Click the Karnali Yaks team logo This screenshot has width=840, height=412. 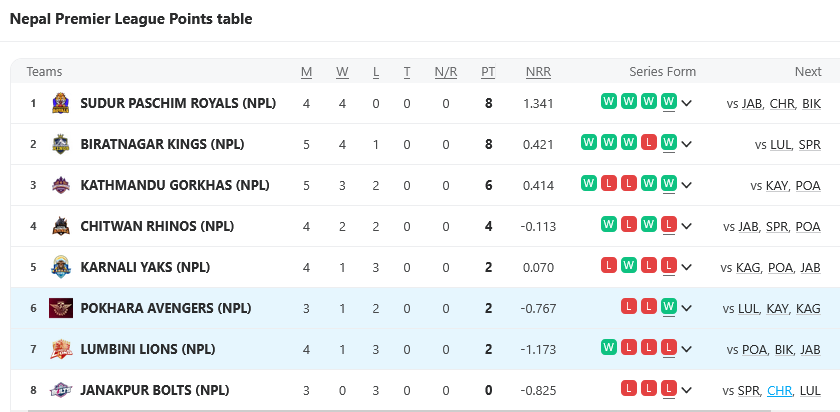click(x=61, y=267)
